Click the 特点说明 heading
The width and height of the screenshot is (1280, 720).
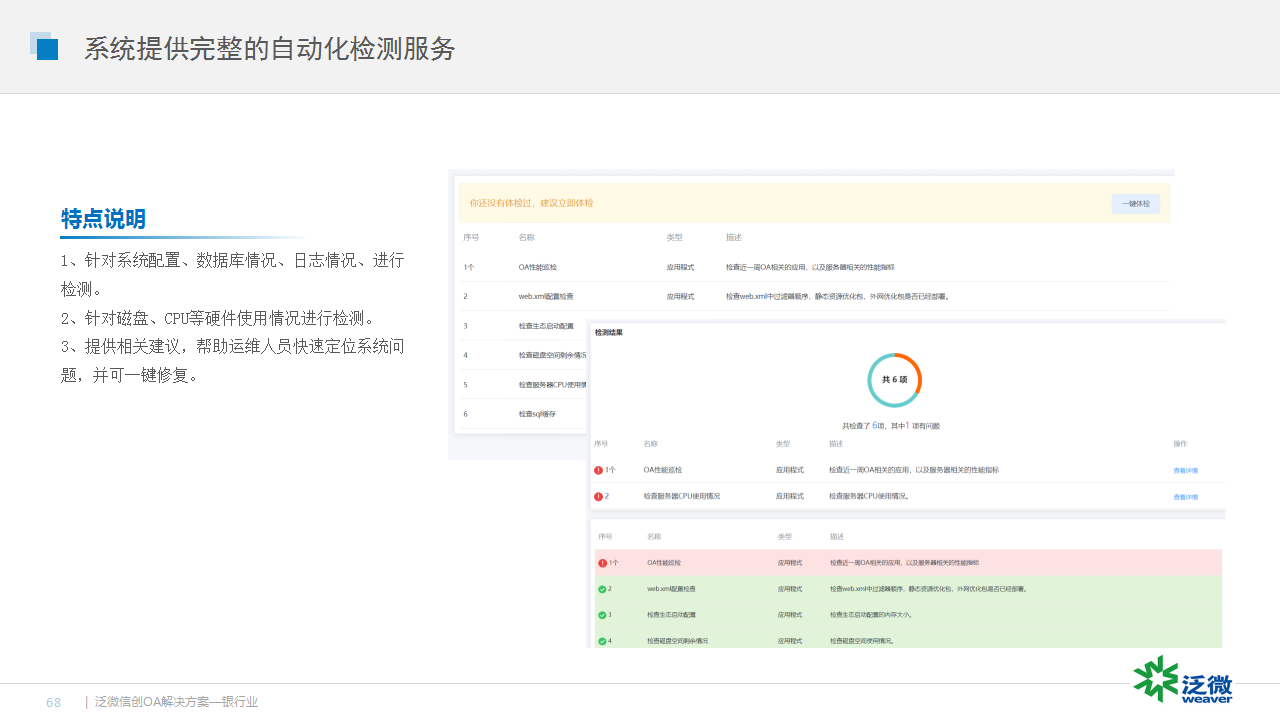click(103, 219)
